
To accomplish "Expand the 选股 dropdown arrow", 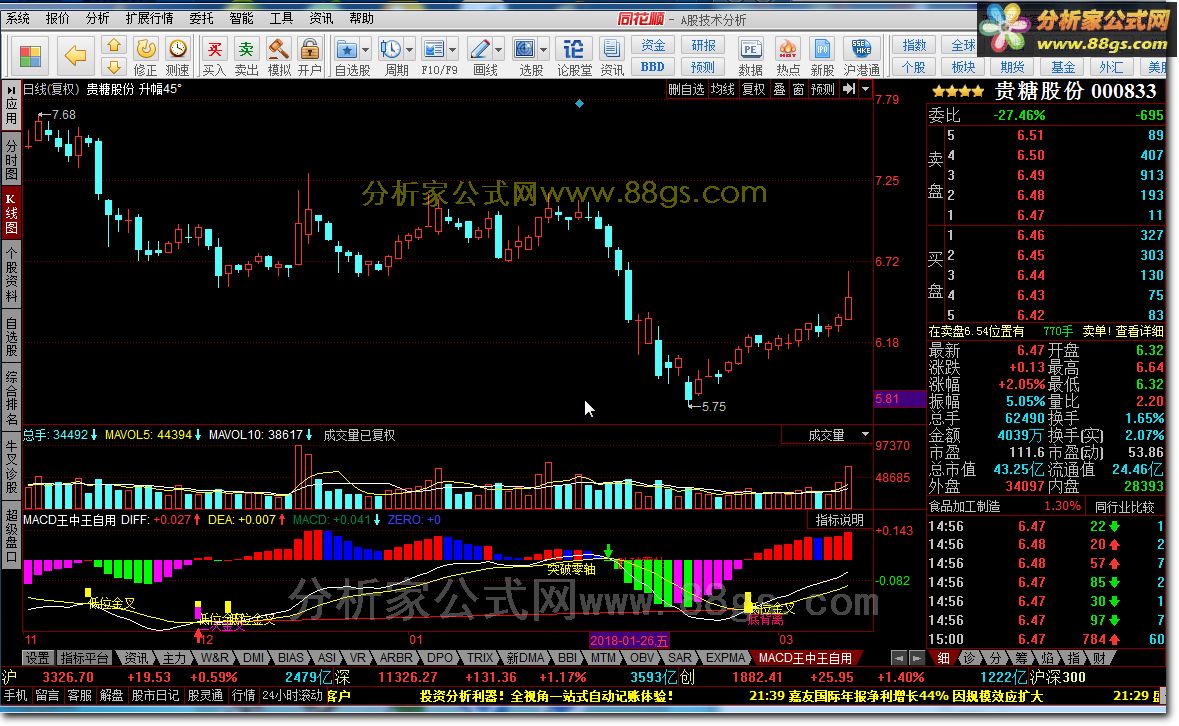I will [543, 50].
